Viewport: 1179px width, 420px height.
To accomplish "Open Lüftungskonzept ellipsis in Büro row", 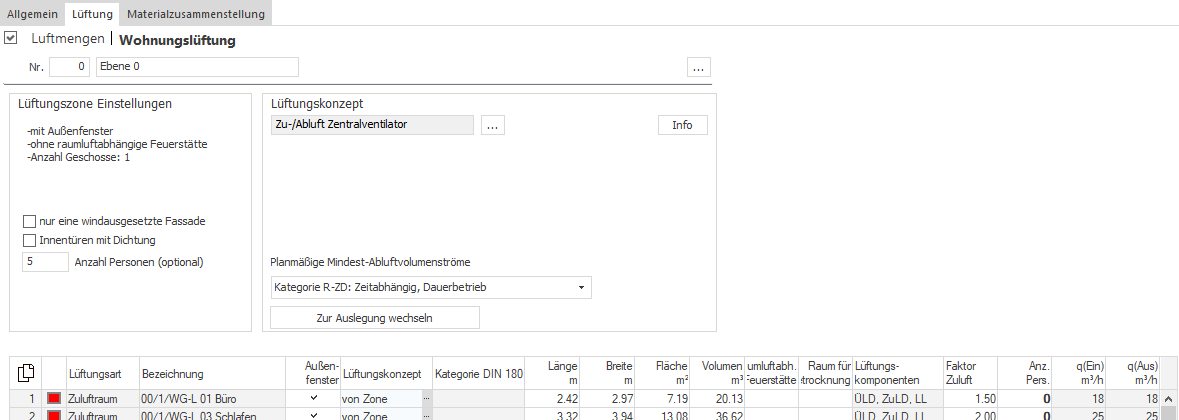I will tap(426, 399).
